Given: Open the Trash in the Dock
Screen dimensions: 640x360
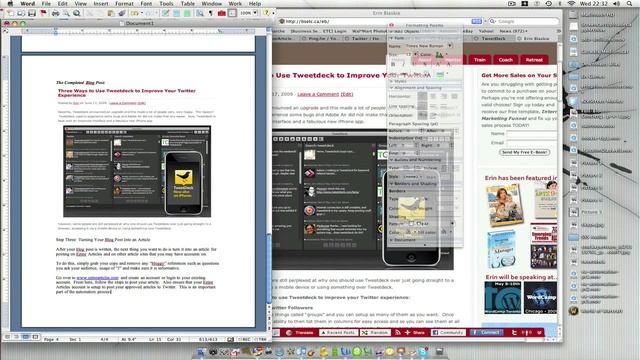Looking at the screenshot, I should (x=439, y=351).
